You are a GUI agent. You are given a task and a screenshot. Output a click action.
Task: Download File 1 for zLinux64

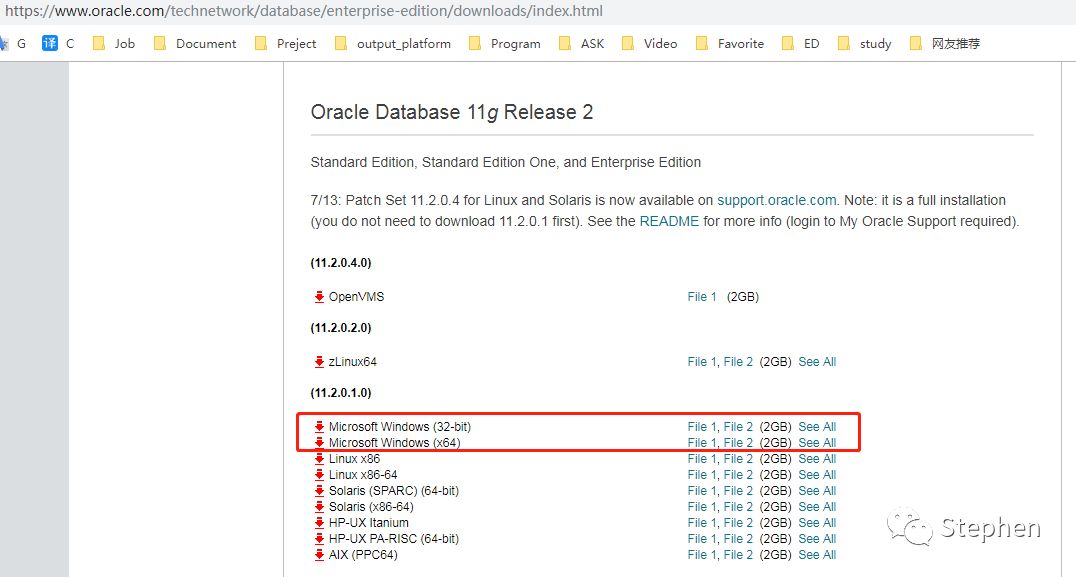click(x=702, y=362)
